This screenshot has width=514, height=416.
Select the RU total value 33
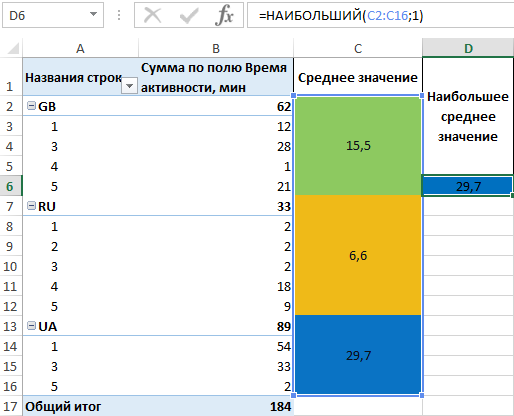click(x=284, y=206)
